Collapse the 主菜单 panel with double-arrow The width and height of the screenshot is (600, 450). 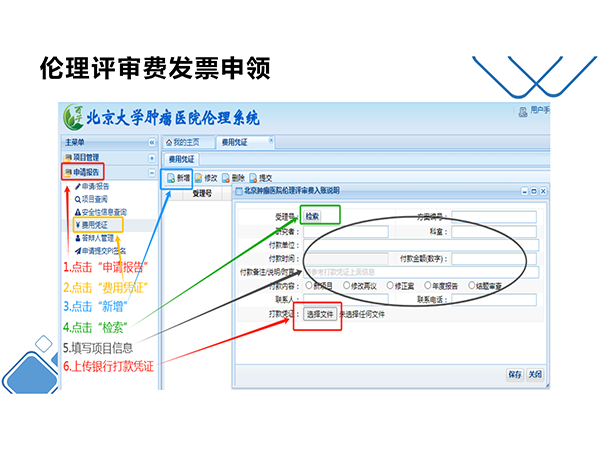[x=152, y=142]
